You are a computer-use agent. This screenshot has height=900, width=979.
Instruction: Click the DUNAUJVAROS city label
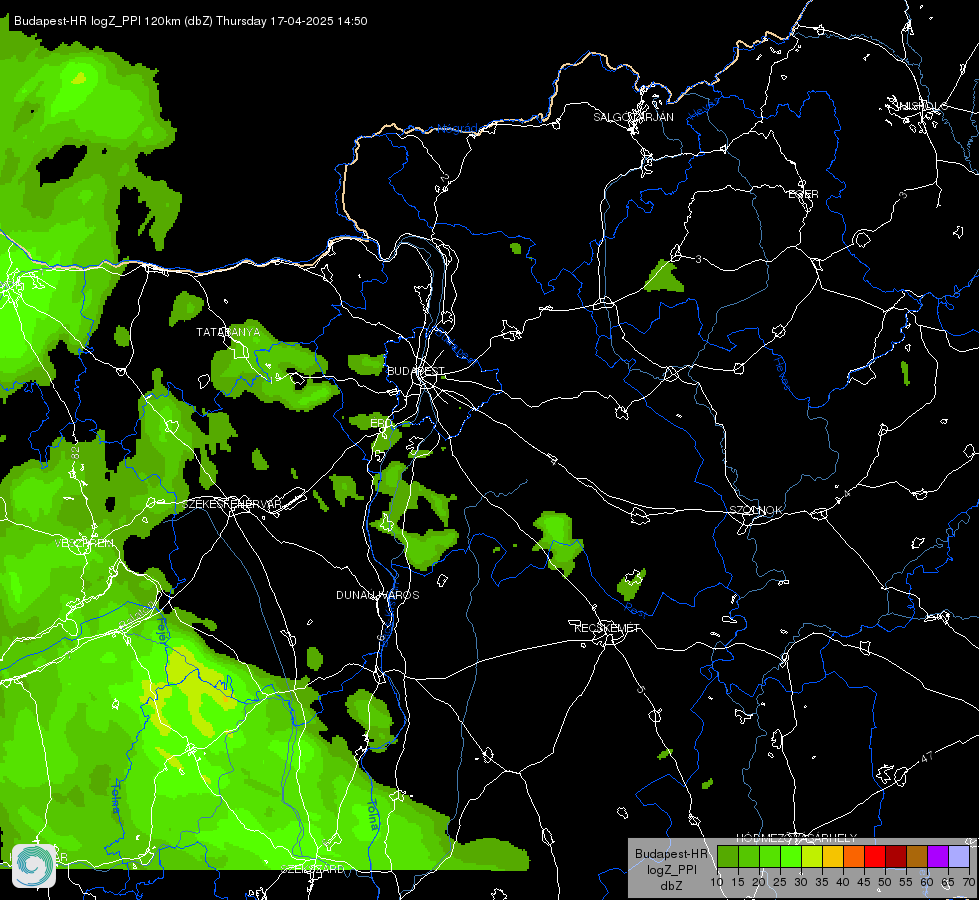(378, 595)
